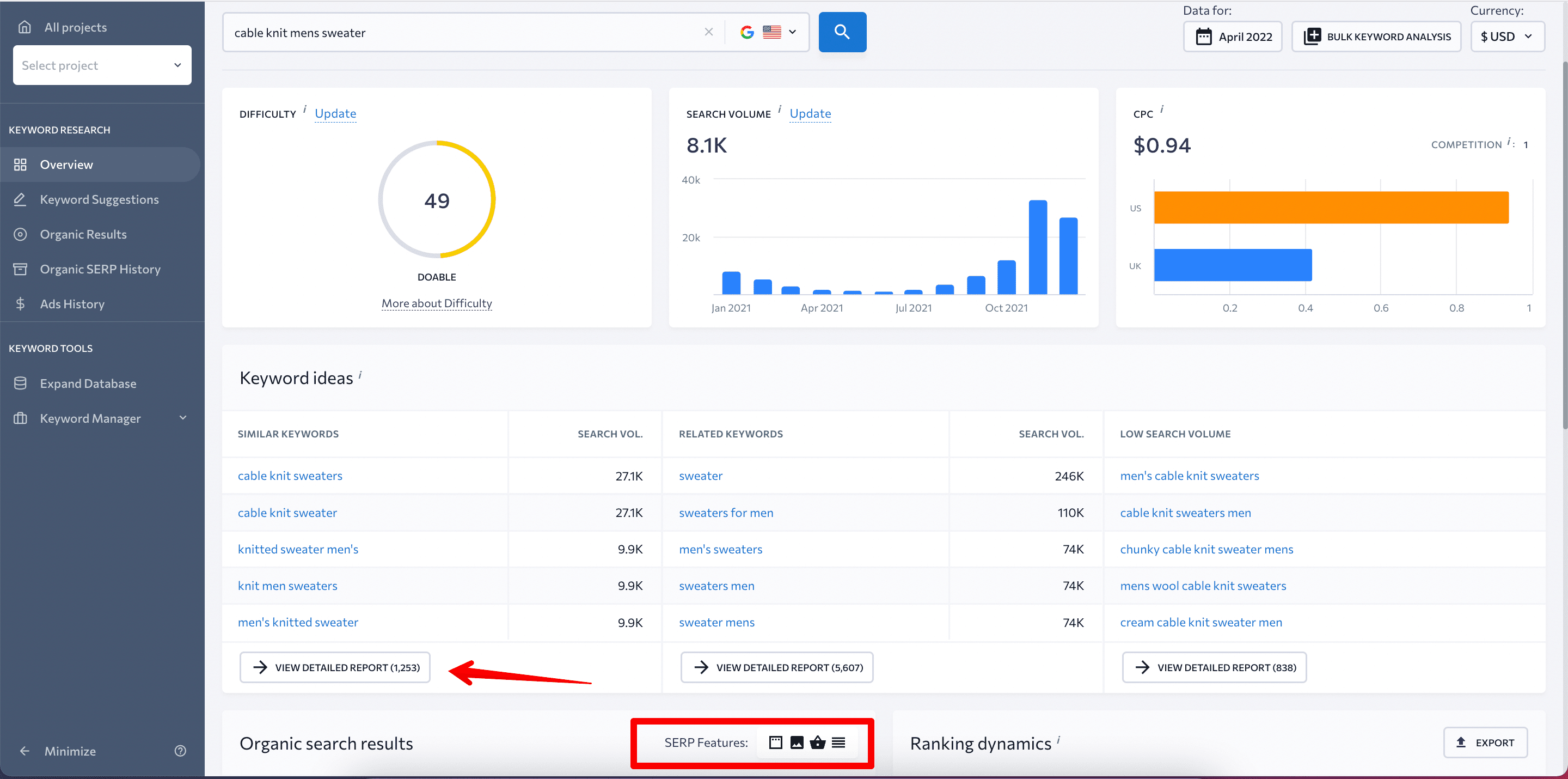Open the April 2022 date picker
The height and width of the screenshot is (779, 1568).
click(1233, 36)
